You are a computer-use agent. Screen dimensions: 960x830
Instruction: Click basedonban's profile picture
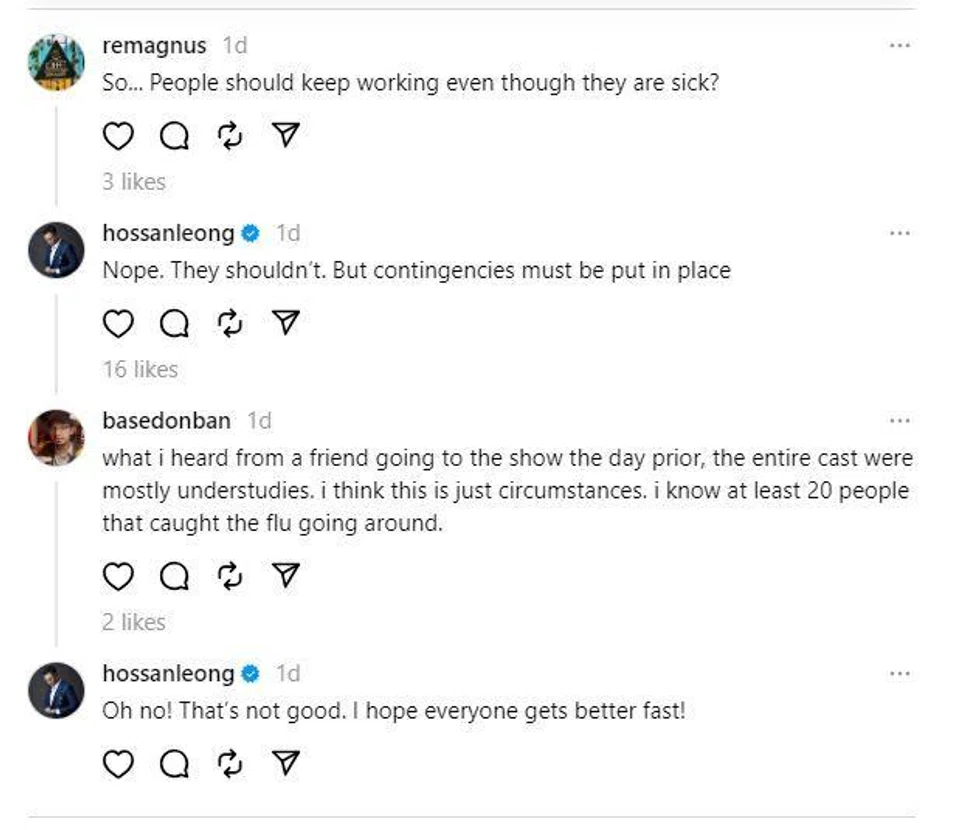tap(56, 437)
